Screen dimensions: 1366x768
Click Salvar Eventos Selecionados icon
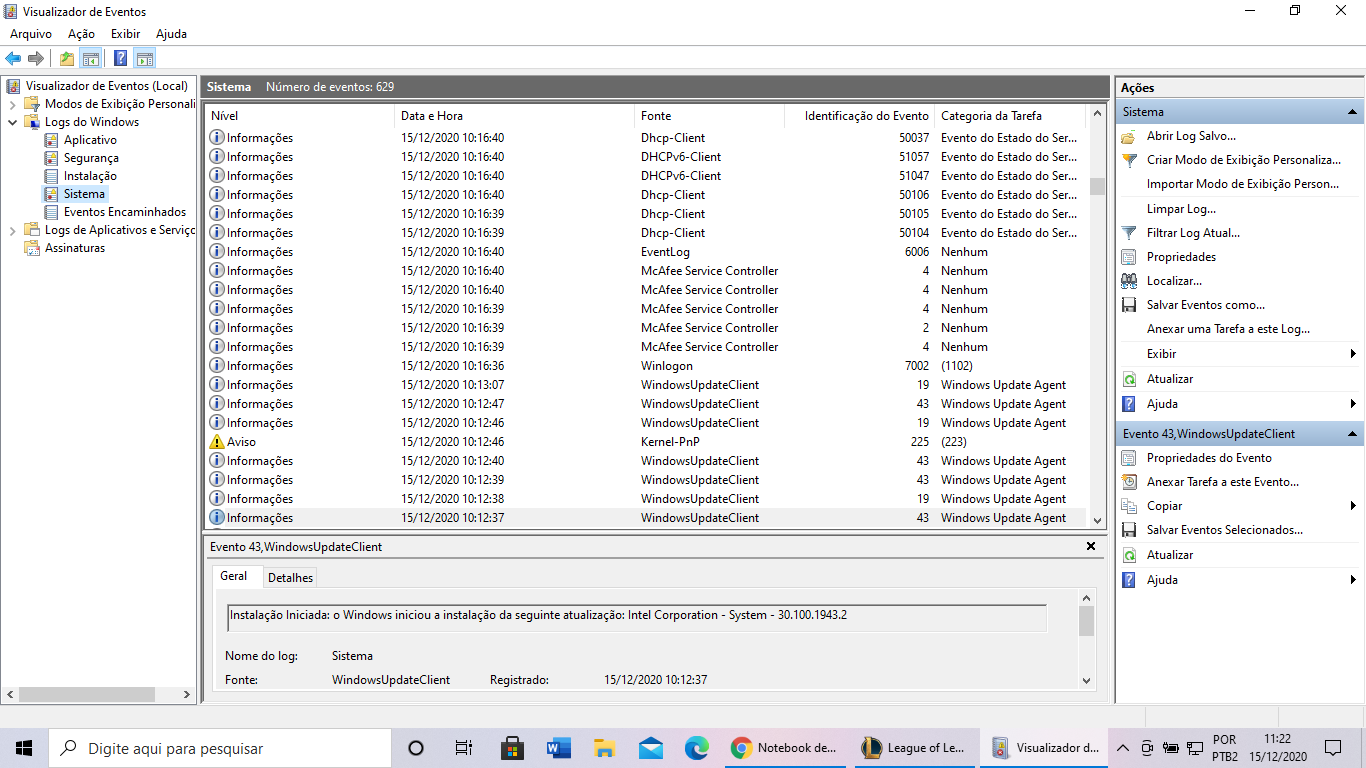tap(1129, 530)
